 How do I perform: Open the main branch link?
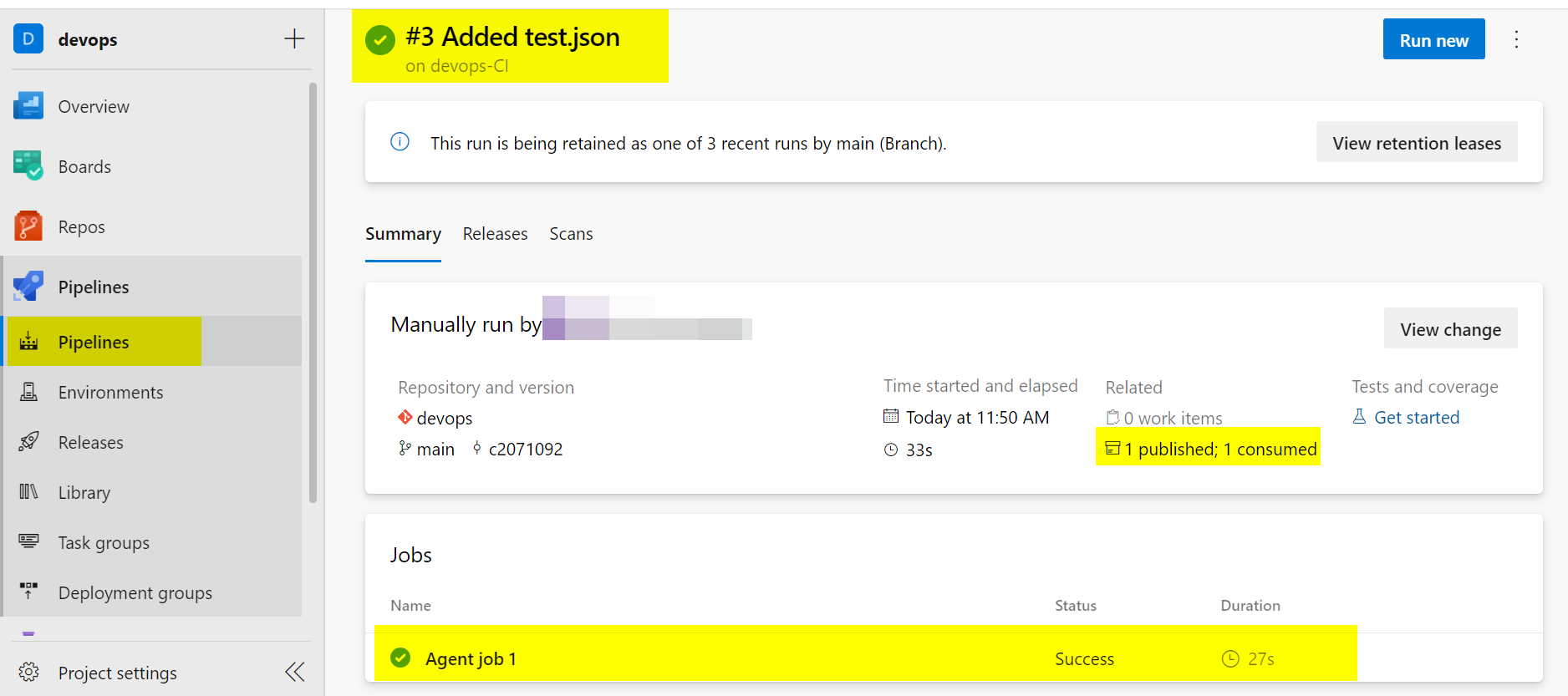point(435,449)
